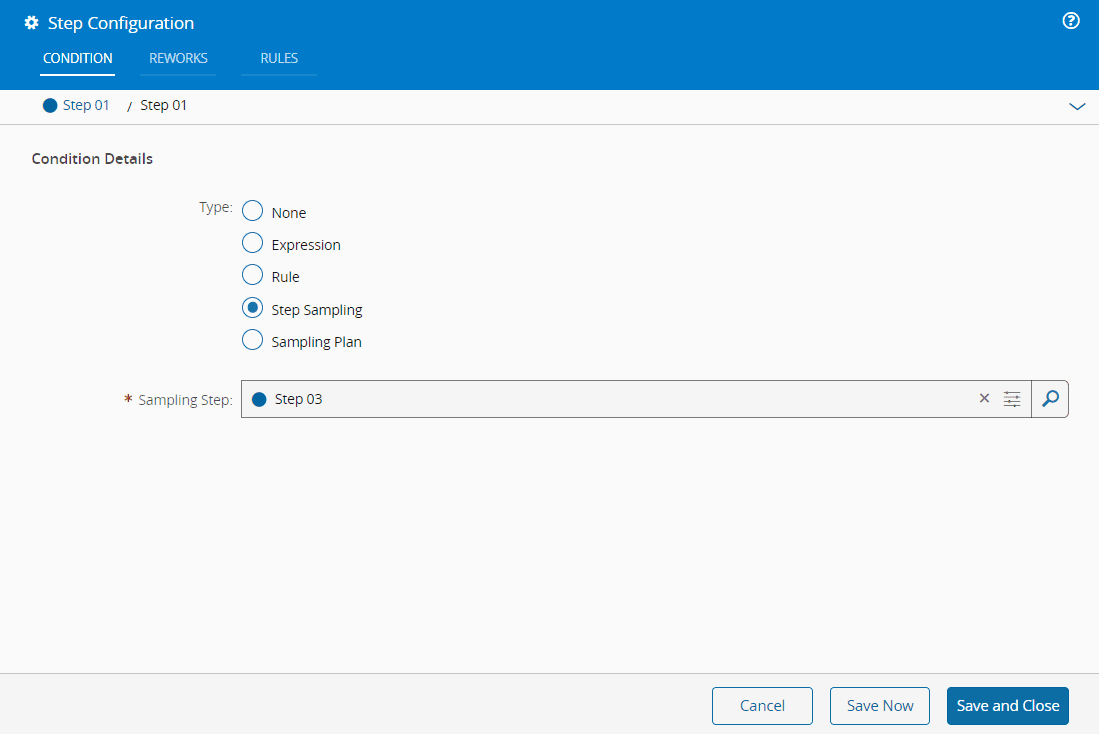Image resolution: width=1099 pixels, height=734 pixels.
Task: Expand the breadcrumb chevron dropdown
Action: click(1077, 106)
